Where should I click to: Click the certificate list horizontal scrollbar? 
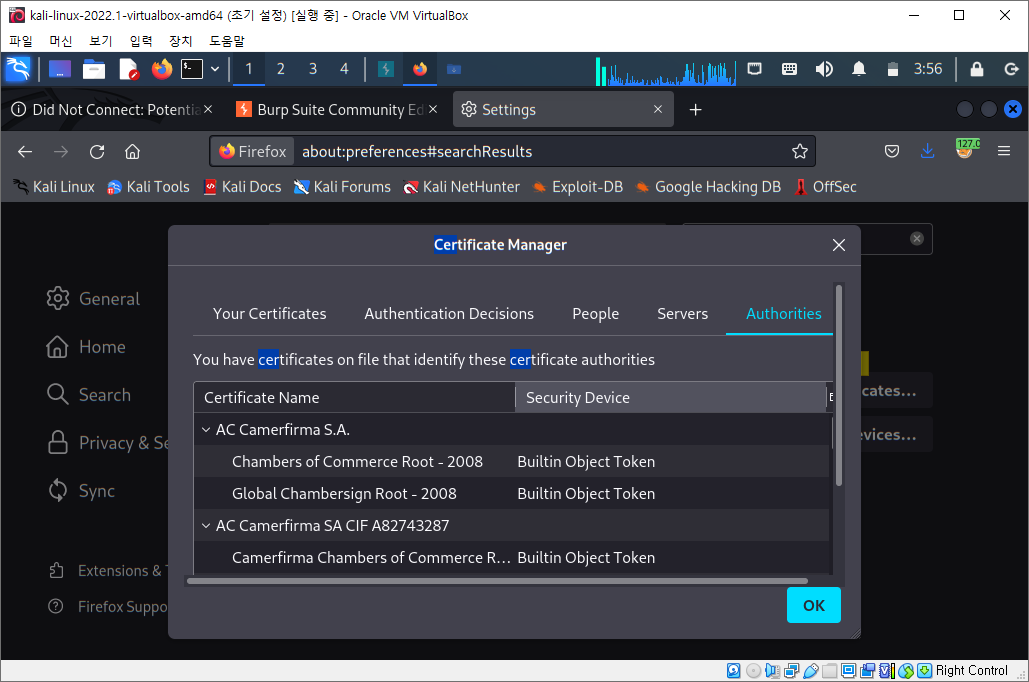pos(497,581)
